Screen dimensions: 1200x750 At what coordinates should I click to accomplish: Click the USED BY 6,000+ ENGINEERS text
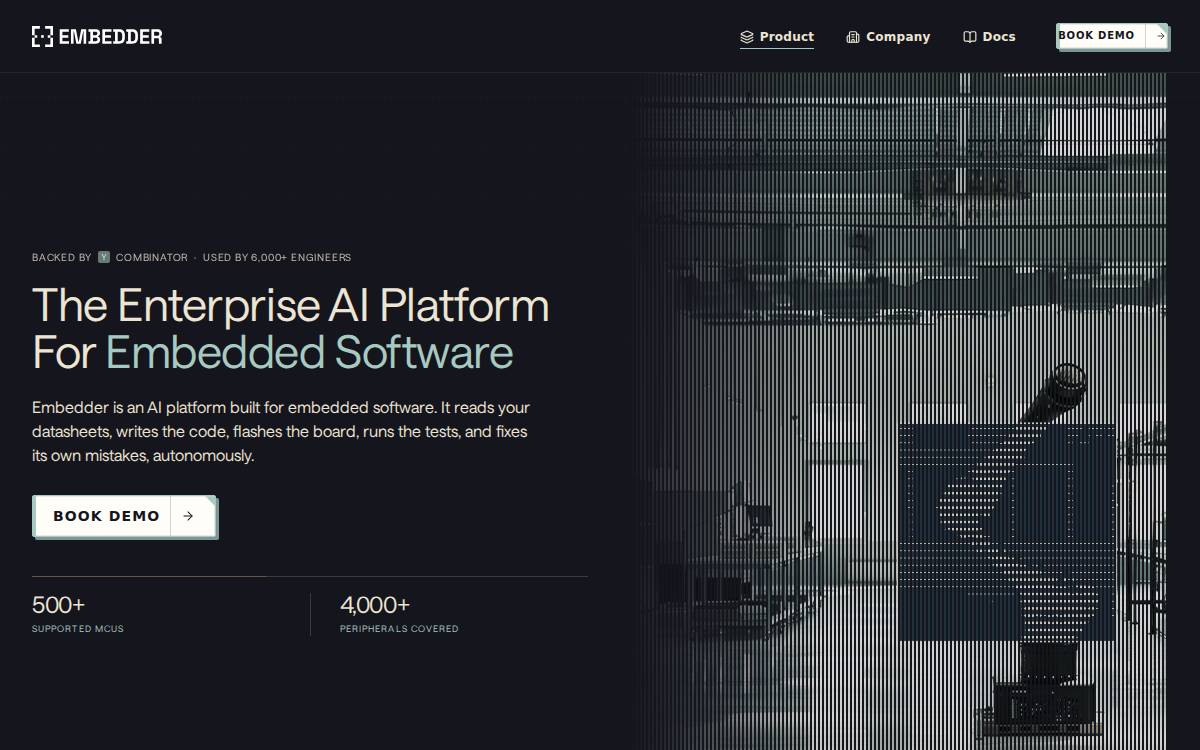277,257
